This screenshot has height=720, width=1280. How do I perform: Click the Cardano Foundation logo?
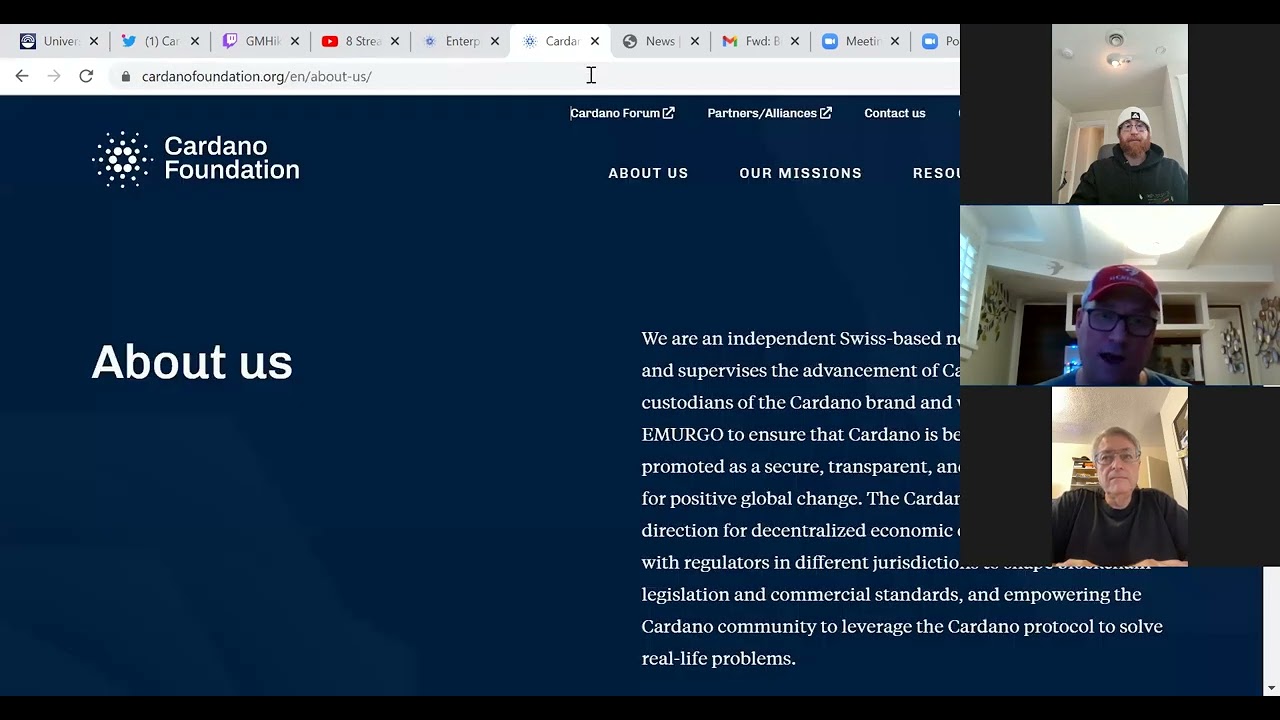pos(196,159)
